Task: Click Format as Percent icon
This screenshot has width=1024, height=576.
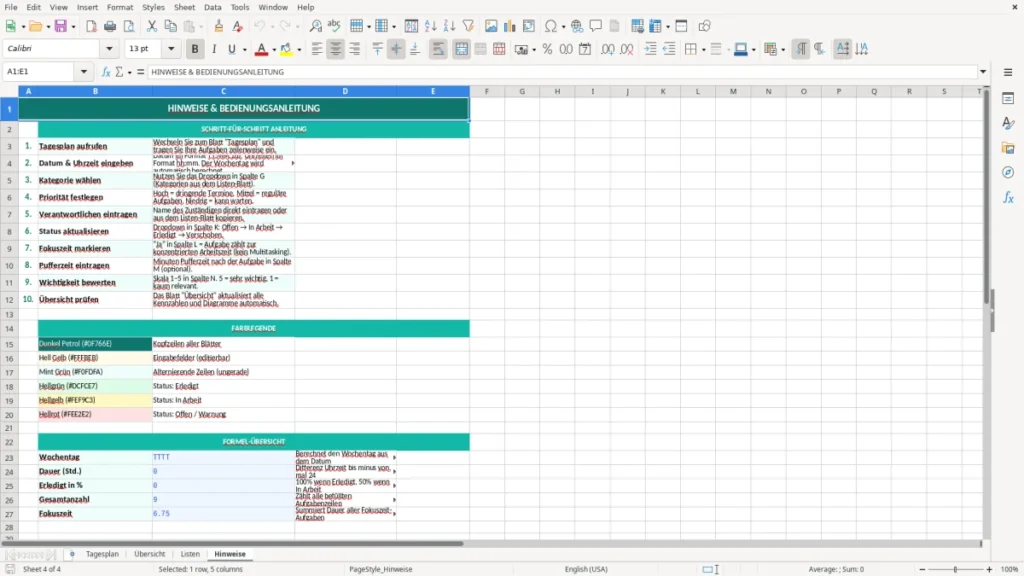Action: tap(547, 49)
